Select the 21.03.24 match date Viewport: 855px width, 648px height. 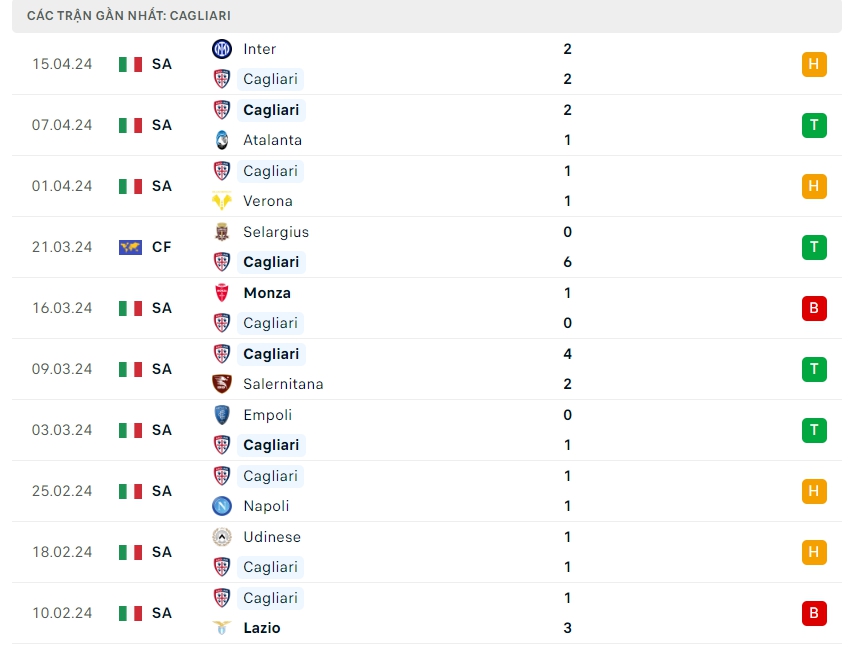[62, 247]
